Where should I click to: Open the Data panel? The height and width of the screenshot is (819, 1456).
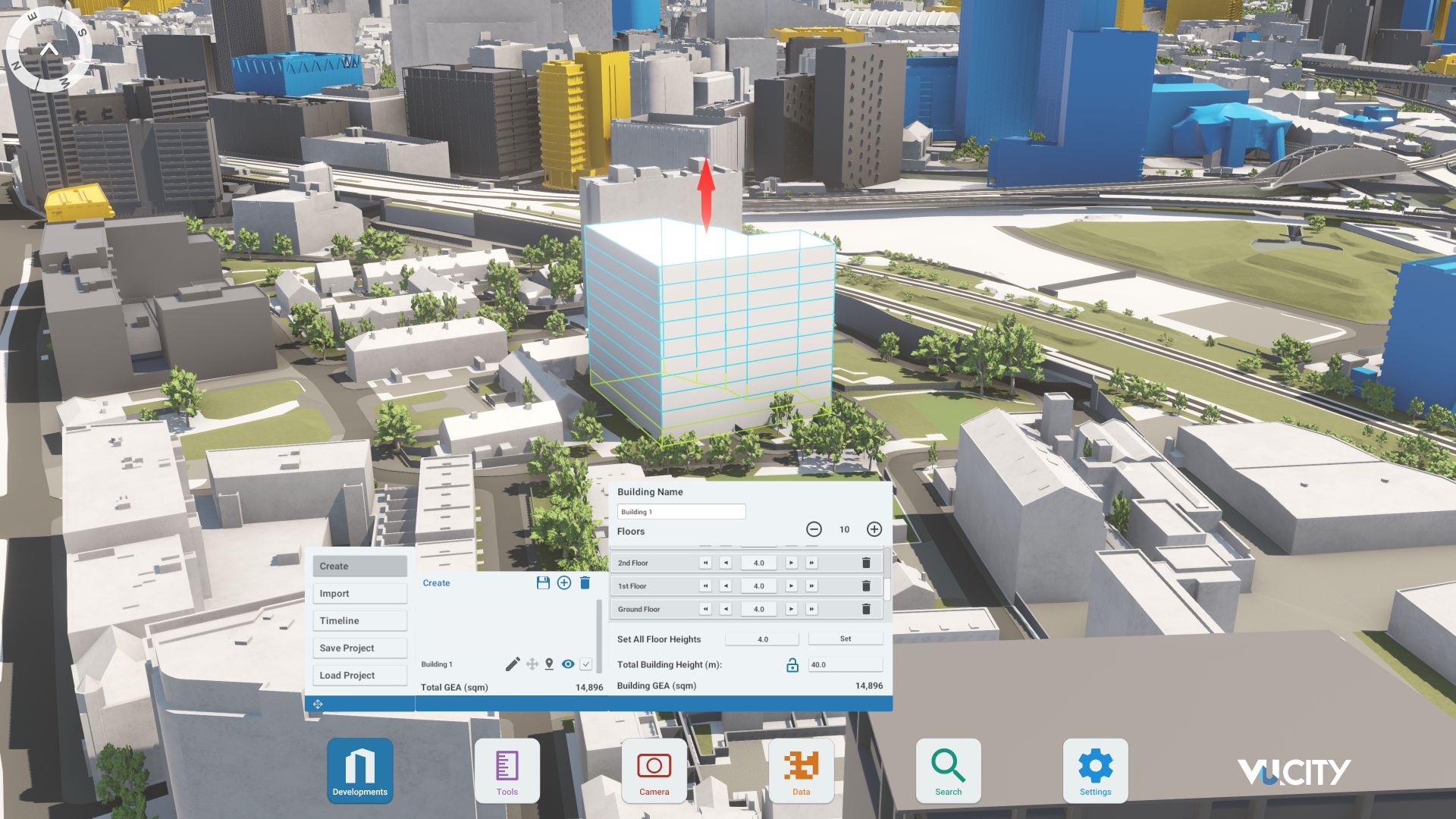[801, 770]
